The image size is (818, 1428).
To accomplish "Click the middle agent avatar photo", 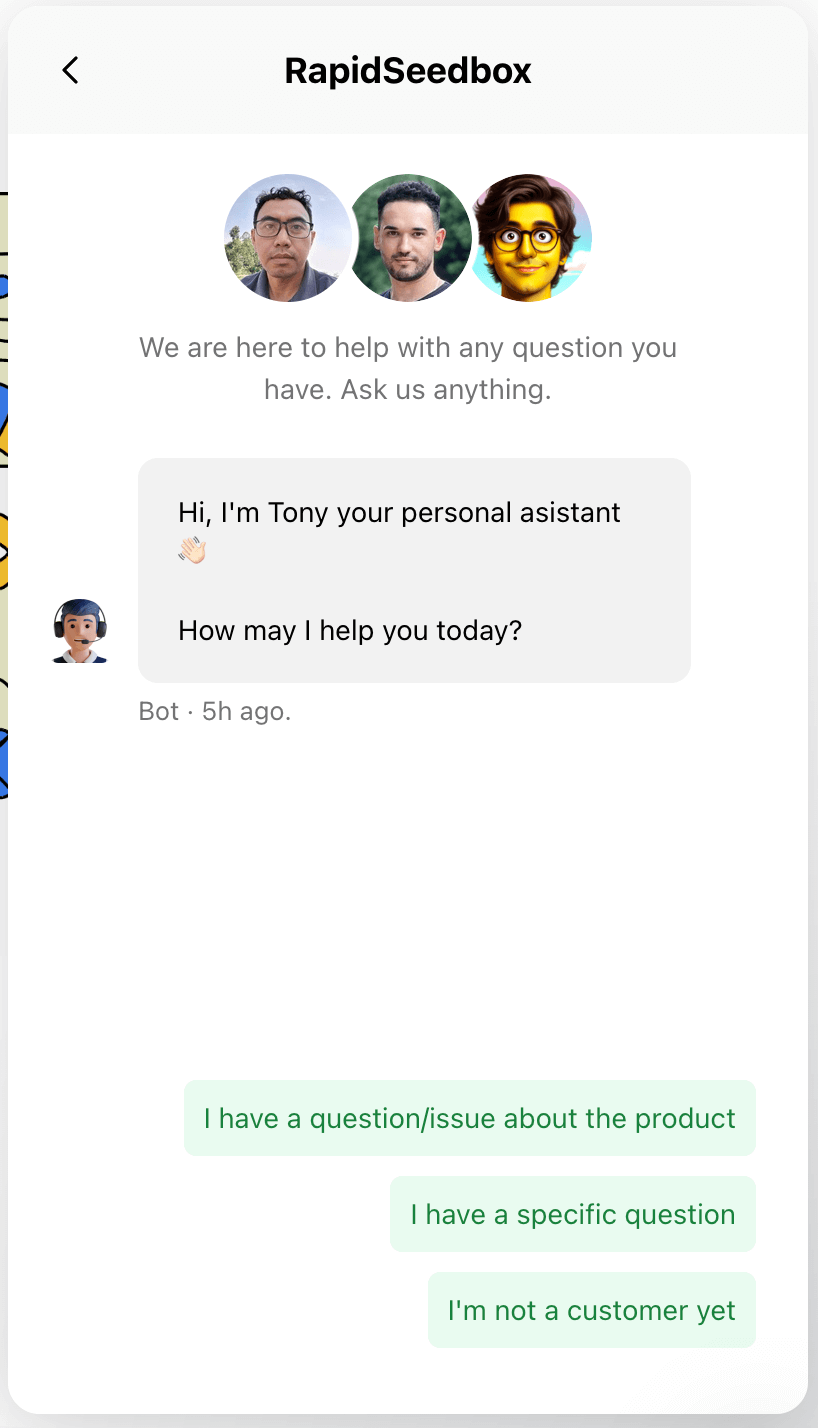I will 409,238.
